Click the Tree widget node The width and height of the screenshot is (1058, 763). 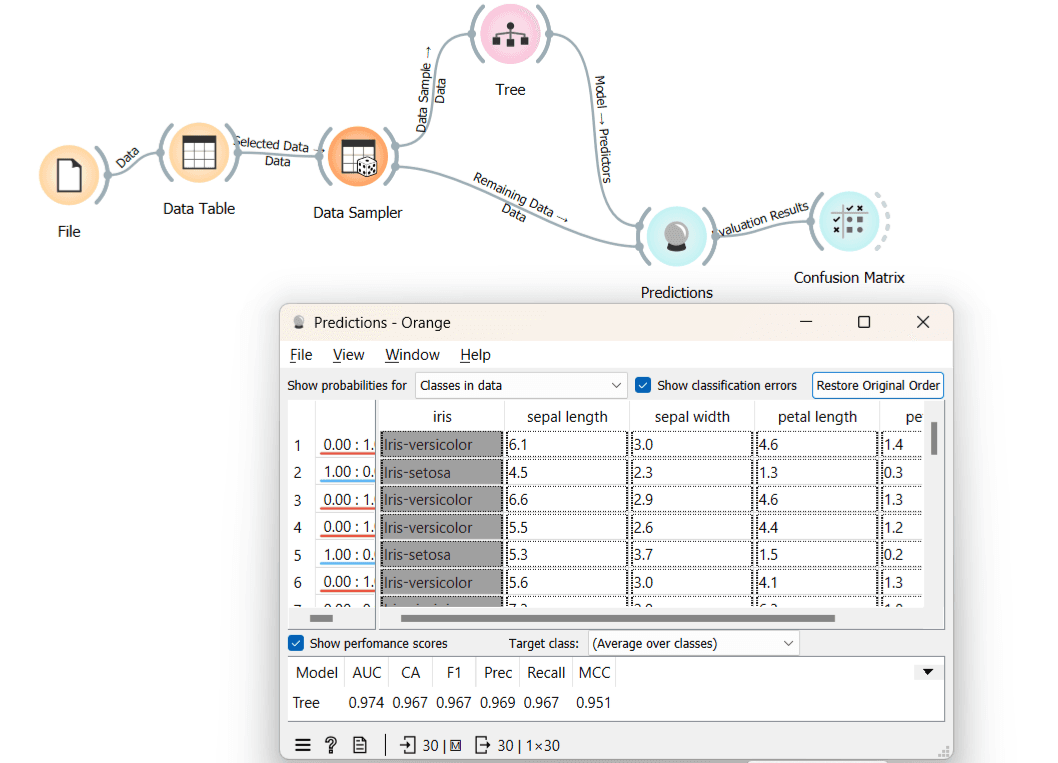click(x=510, y=34)
